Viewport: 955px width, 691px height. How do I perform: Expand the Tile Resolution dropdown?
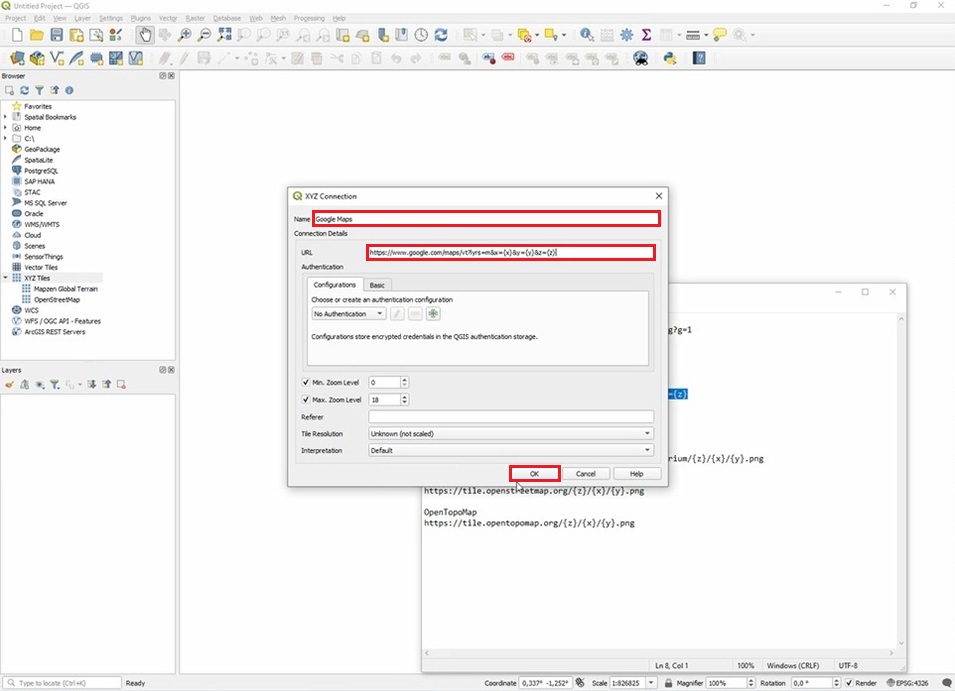tap(510, 434)
